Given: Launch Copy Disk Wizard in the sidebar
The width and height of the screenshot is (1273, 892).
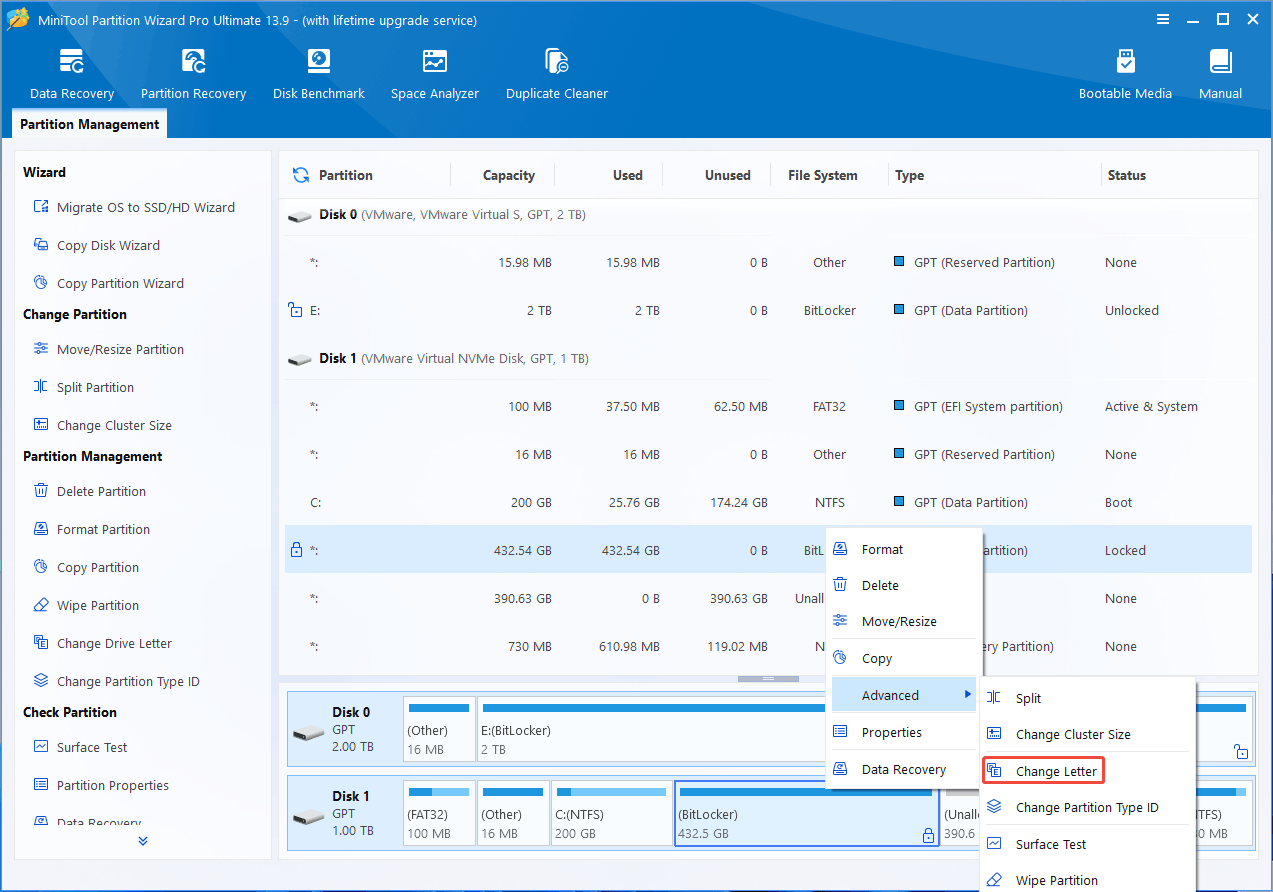Looking at the screenshot, I should (97, 246).
